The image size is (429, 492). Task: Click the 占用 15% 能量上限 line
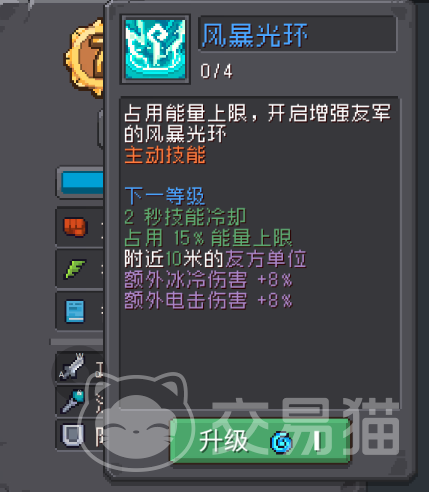pyautogui.click(x=208, y=238)
